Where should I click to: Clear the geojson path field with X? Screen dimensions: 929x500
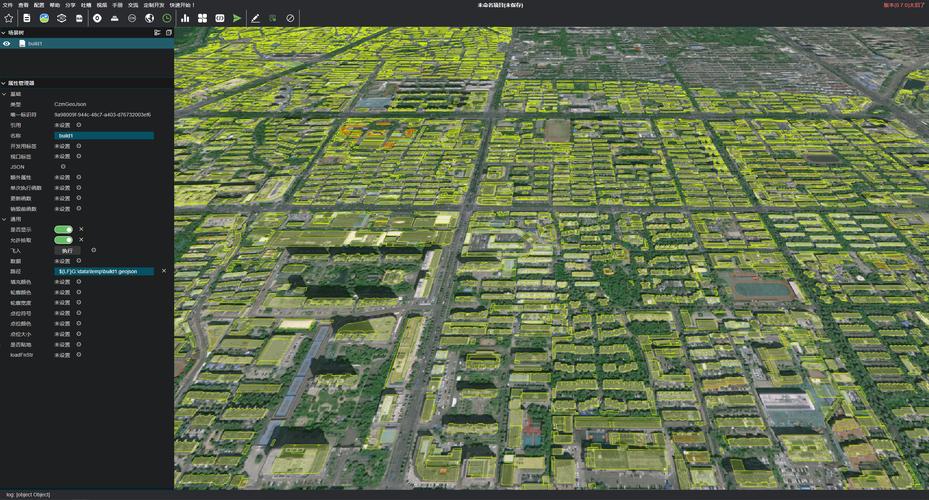pos(164,271)
